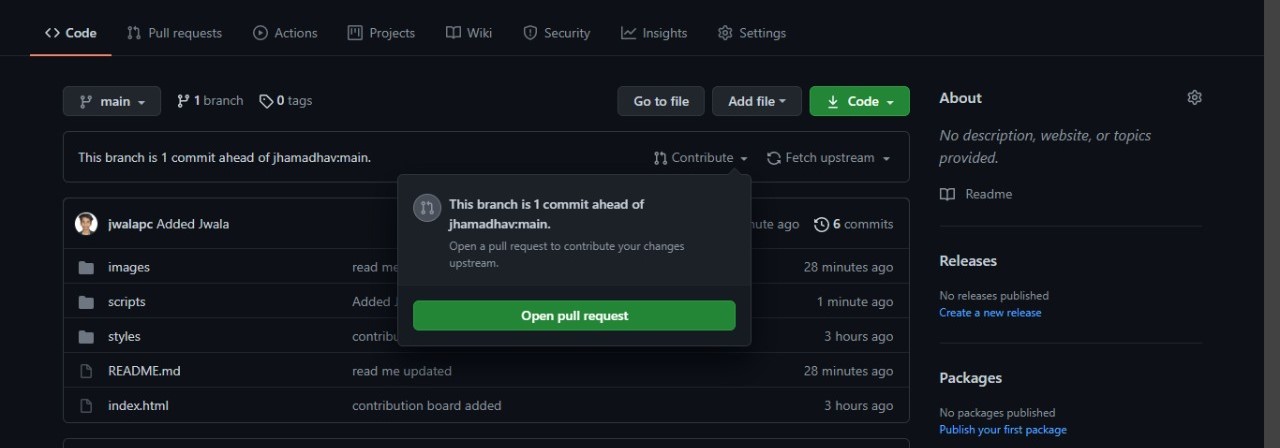Click the No releases published text
Image resolution: width=1280 pixels, height=448 pixels.
point(994,296)
